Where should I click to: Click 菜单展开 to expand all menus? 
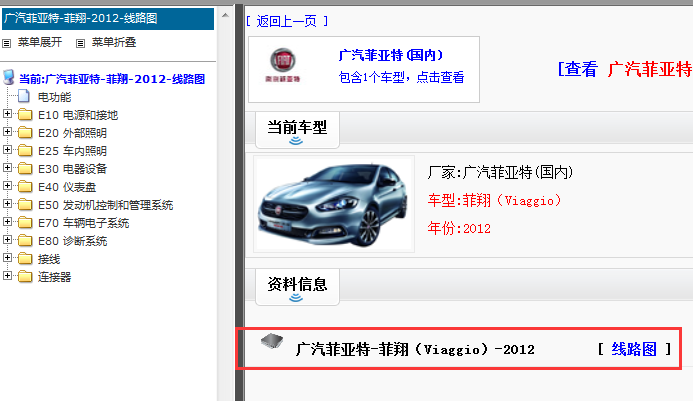coord(40,42)
